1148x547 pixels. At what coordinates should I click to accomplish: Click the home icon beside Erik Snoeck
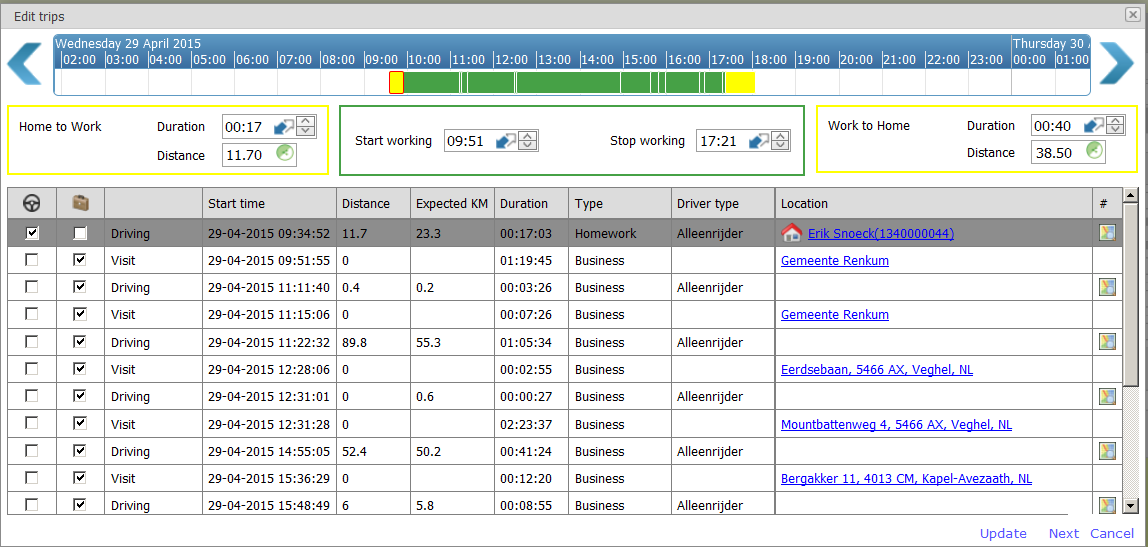point(791,233)
